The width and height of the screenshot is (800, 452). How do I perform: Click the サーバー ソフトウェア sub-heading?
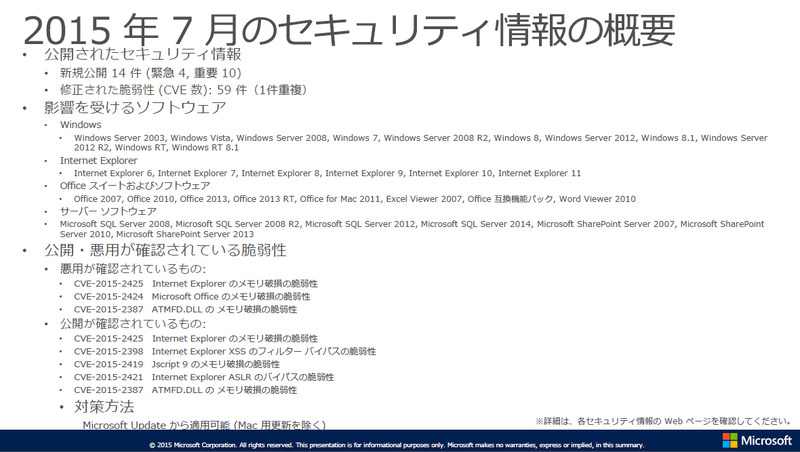tap(108, 212)
